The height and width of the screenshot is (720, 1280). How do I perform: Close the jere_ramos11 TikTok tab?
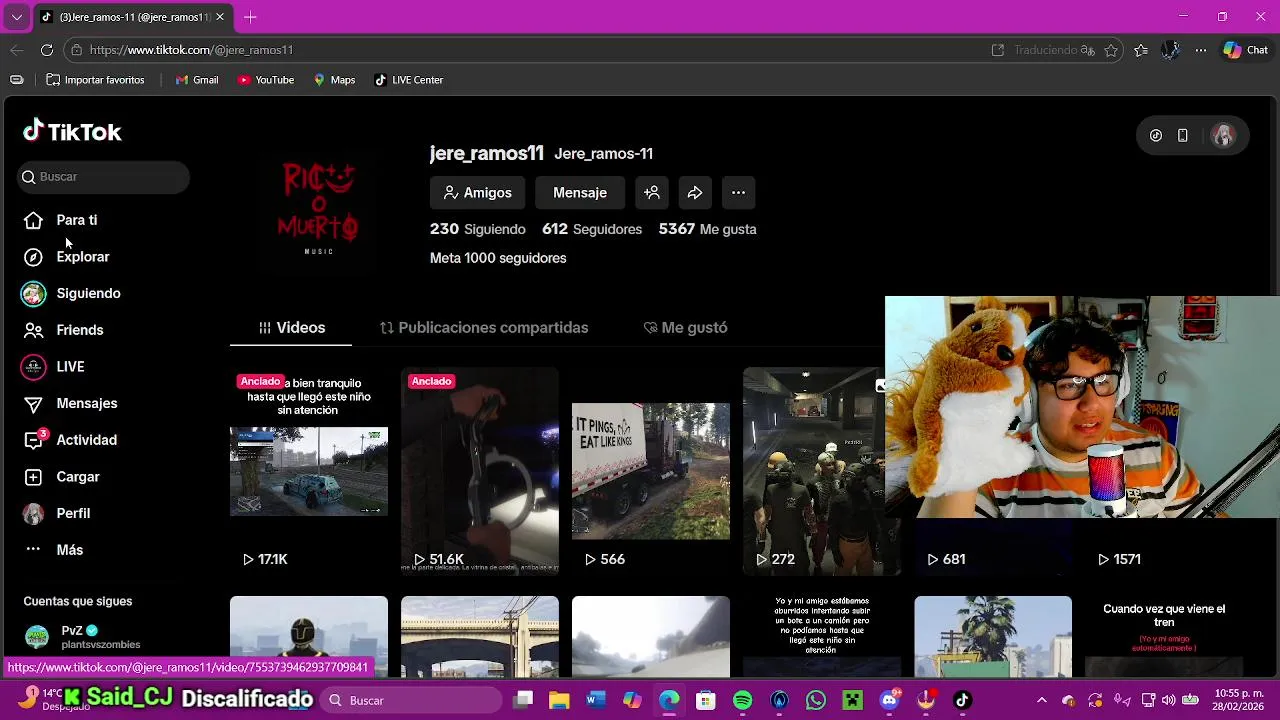coord(220,17)
